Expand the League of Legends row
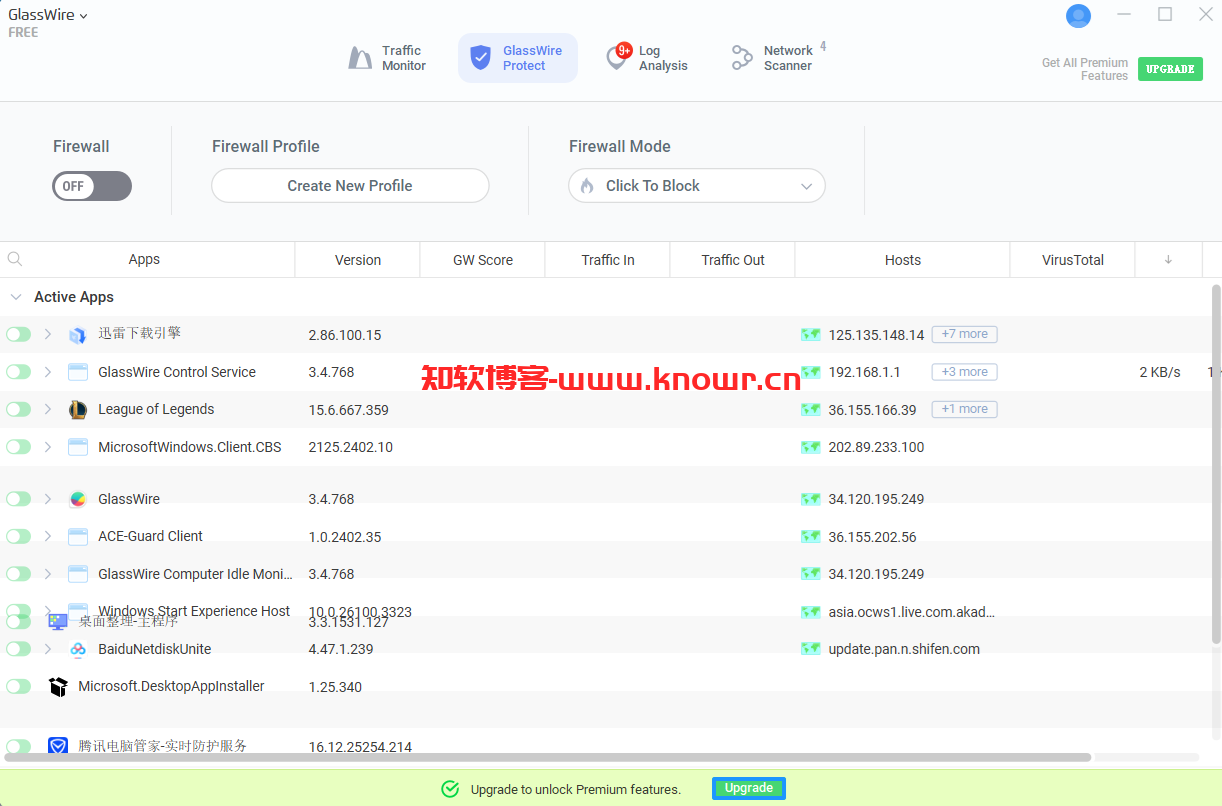Screen dimensions: 1222x806 pyautogui.click(x=47, y=409)
